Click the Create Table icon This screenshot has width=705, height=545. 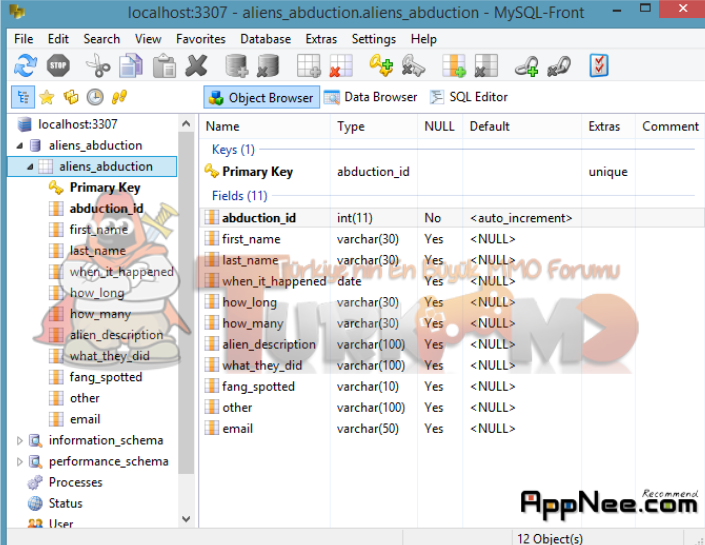click(x=309, y=66)
